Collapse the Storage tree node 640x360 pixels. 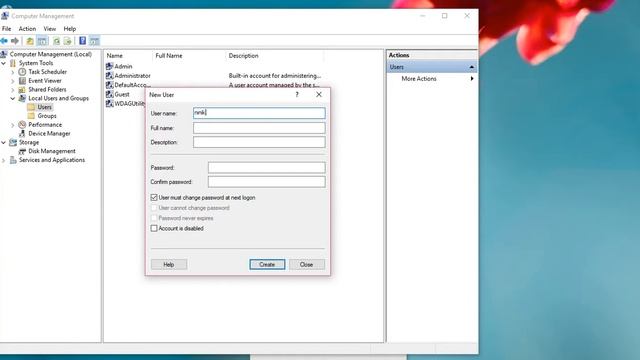click(4, 142)
